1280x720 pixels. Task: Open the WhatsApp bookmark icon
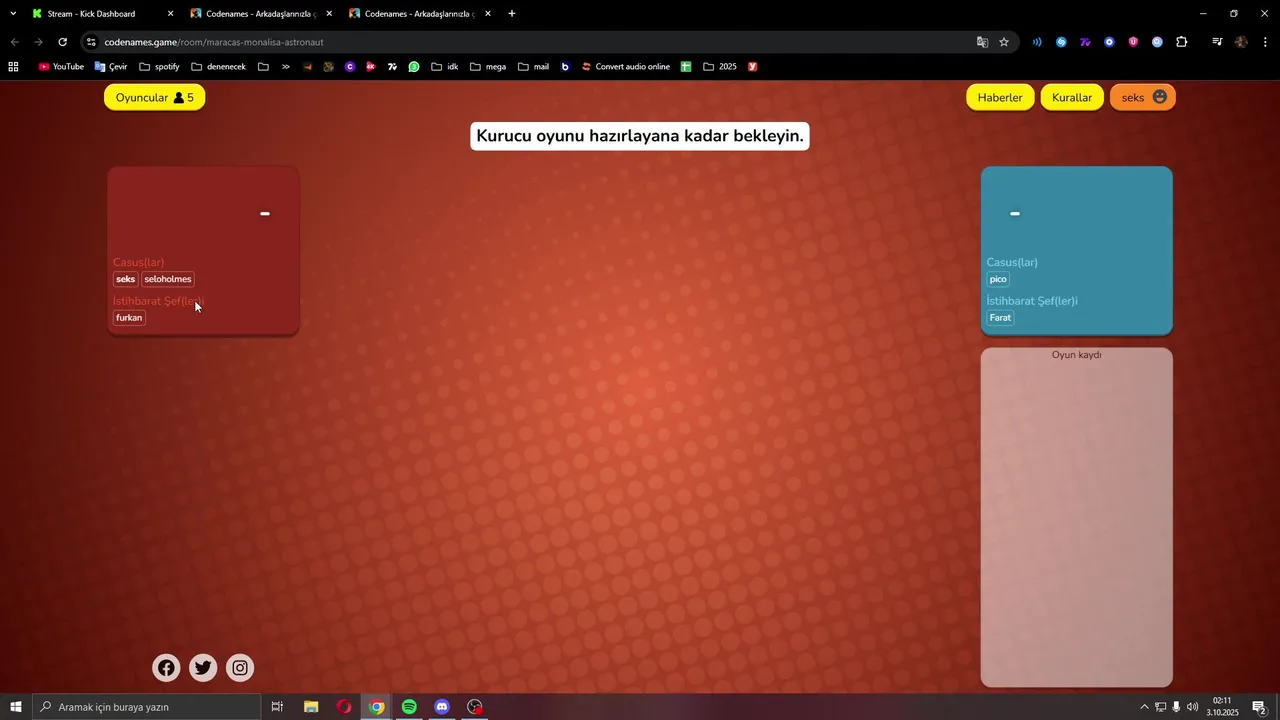pos(414,67)
